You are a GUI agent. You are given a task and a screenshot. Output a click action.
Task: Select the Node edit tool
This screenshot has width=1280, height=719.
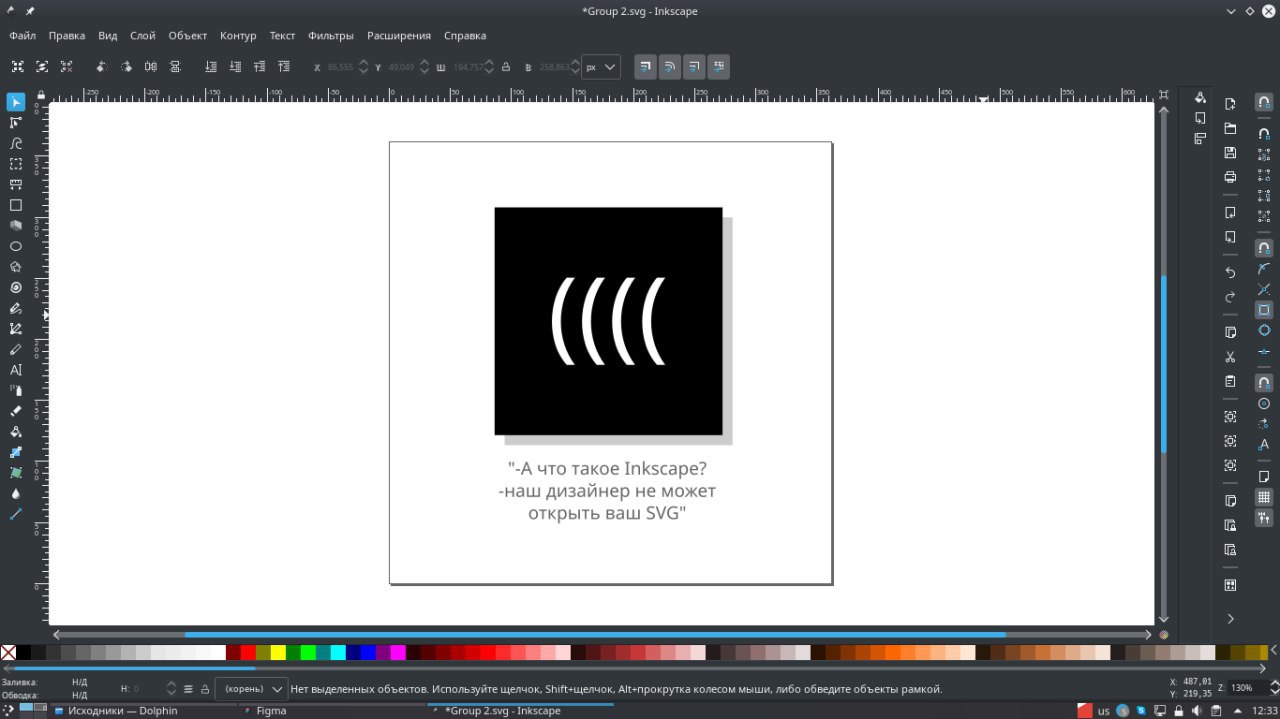(x=16, y=123)
